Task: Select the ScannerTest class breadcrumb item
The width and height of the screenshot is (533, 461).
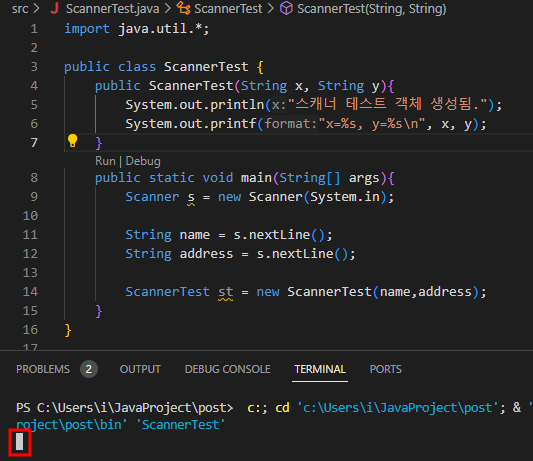Action: (x=228, y=8)
